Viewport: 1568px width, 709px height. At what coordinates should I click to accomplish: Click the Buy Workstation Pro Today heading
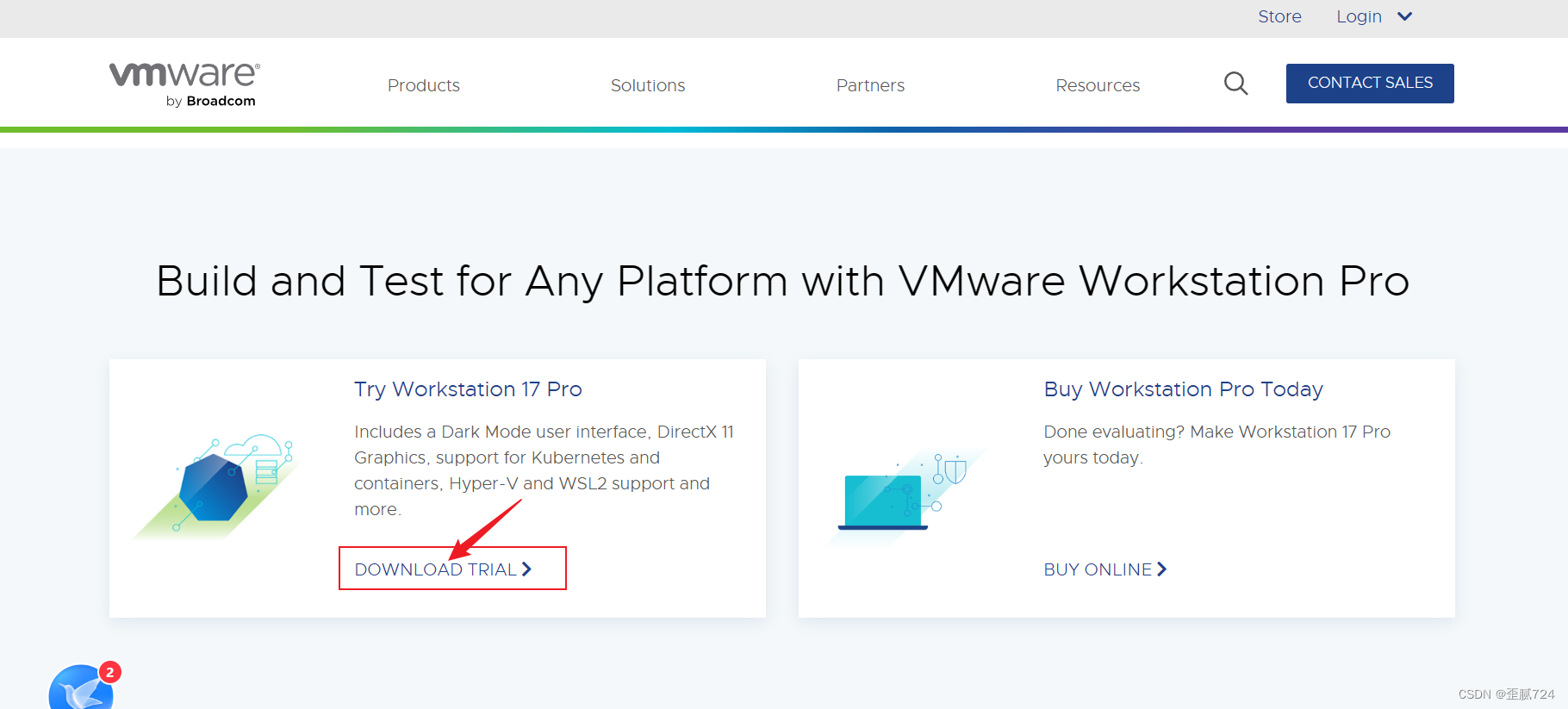tap(1183, 389)
